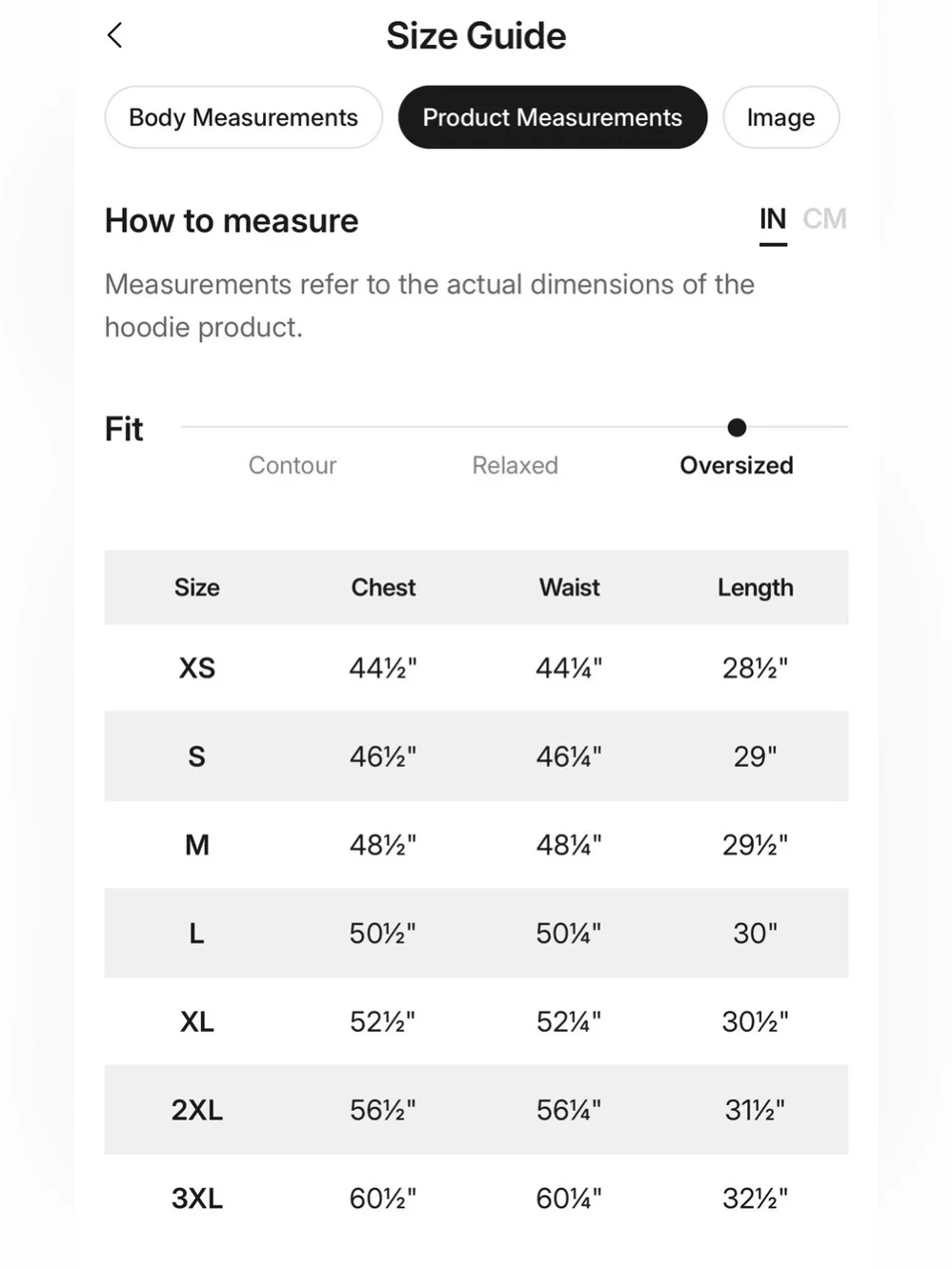This screenshot has width=952, height=1270.
Task: Click the Chest column header
Action: (383, 587)
